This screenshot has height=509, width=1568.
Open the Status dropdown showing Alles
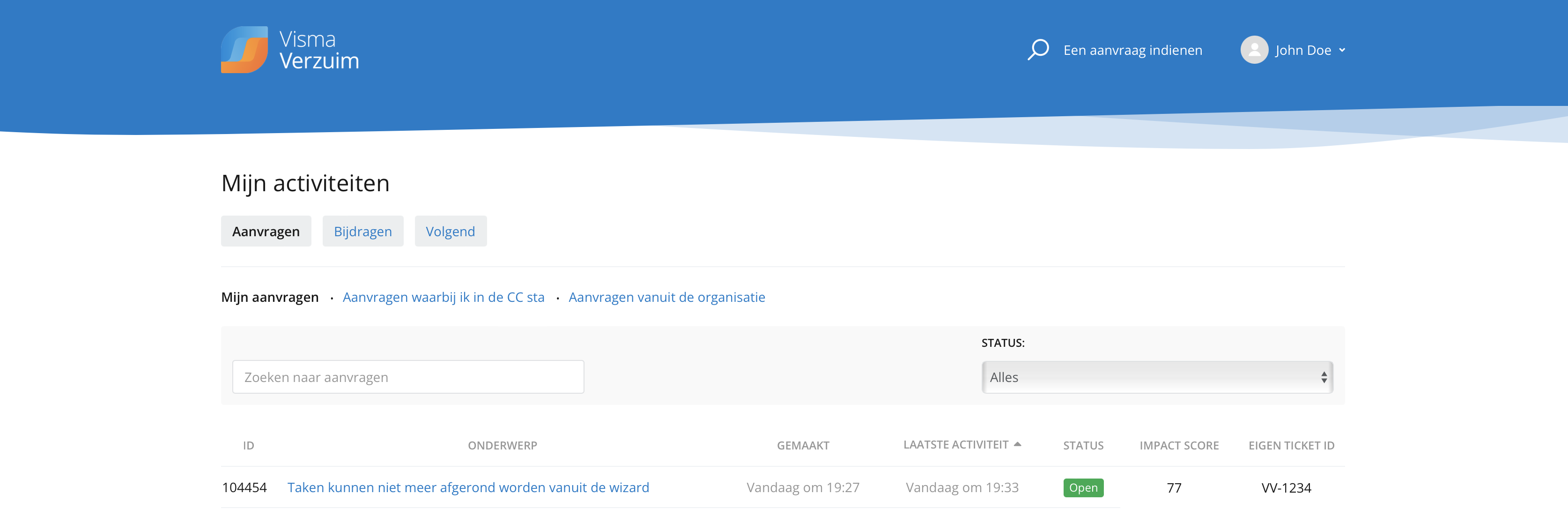coord(1157,377)
